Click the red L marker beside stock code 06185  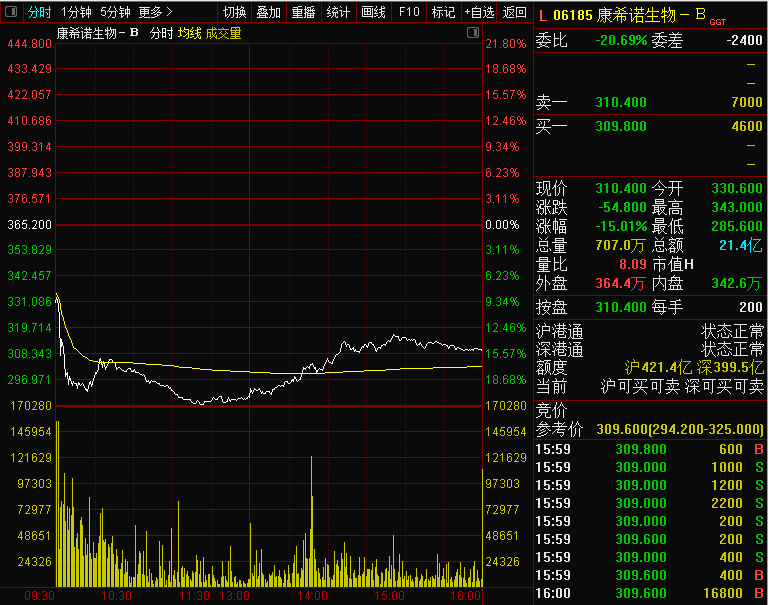[x=543, y=14]
